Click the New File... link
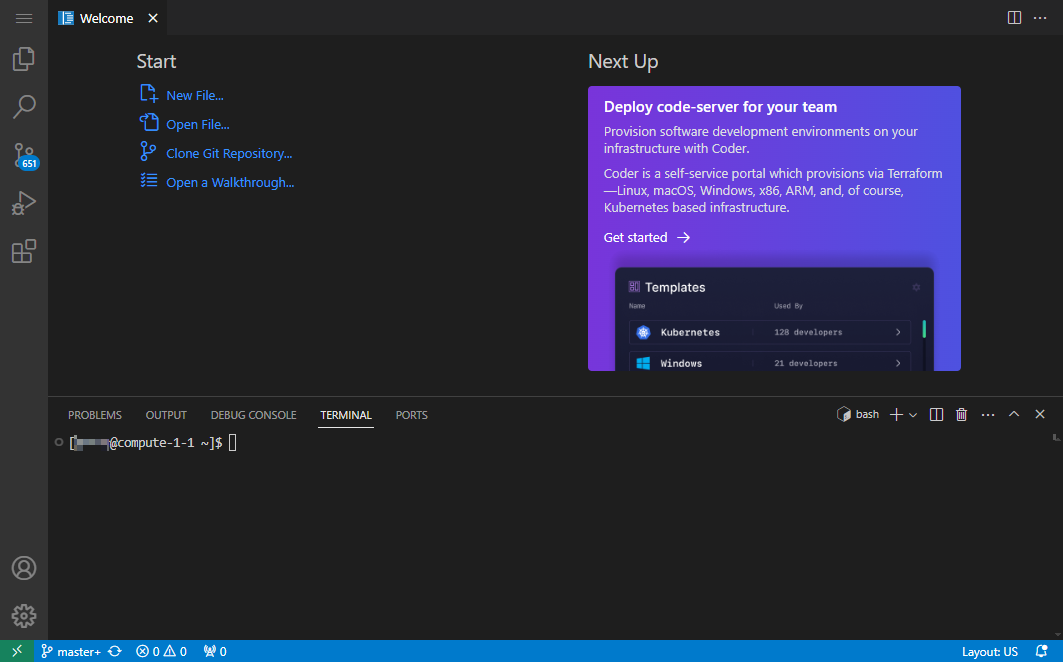Viewport: 1063px width, 662px height. point(195,96)
